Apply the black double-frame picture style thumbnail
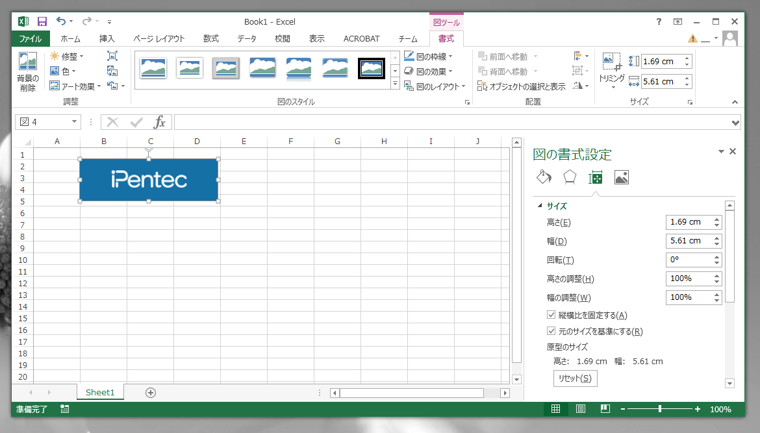Screen dimensions: 760x433 (371, 68)
